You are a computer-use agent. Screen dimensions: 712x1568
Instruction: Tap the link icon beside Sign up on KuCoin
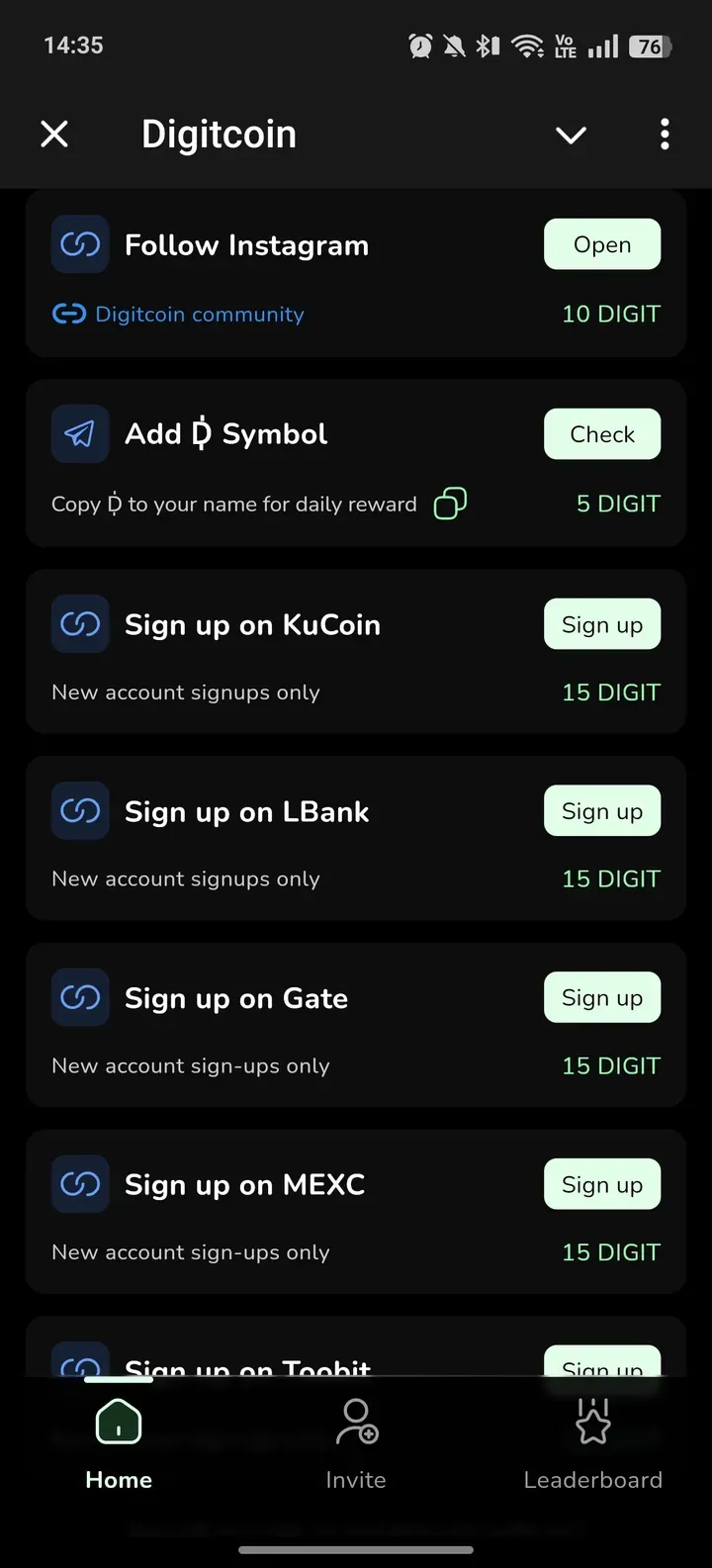pos(80,624)
